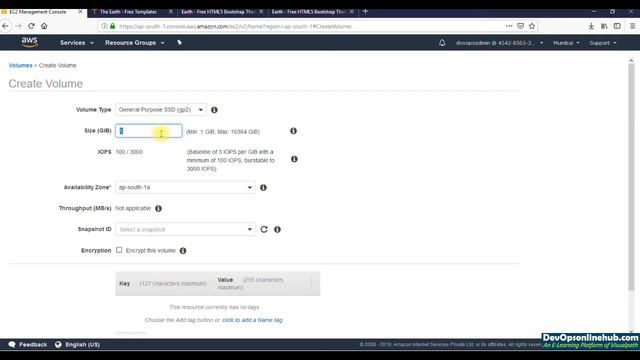The image size is (640, 360).
Task: Click the info icon next to Throughput
Action: click(x=158, y=209)
